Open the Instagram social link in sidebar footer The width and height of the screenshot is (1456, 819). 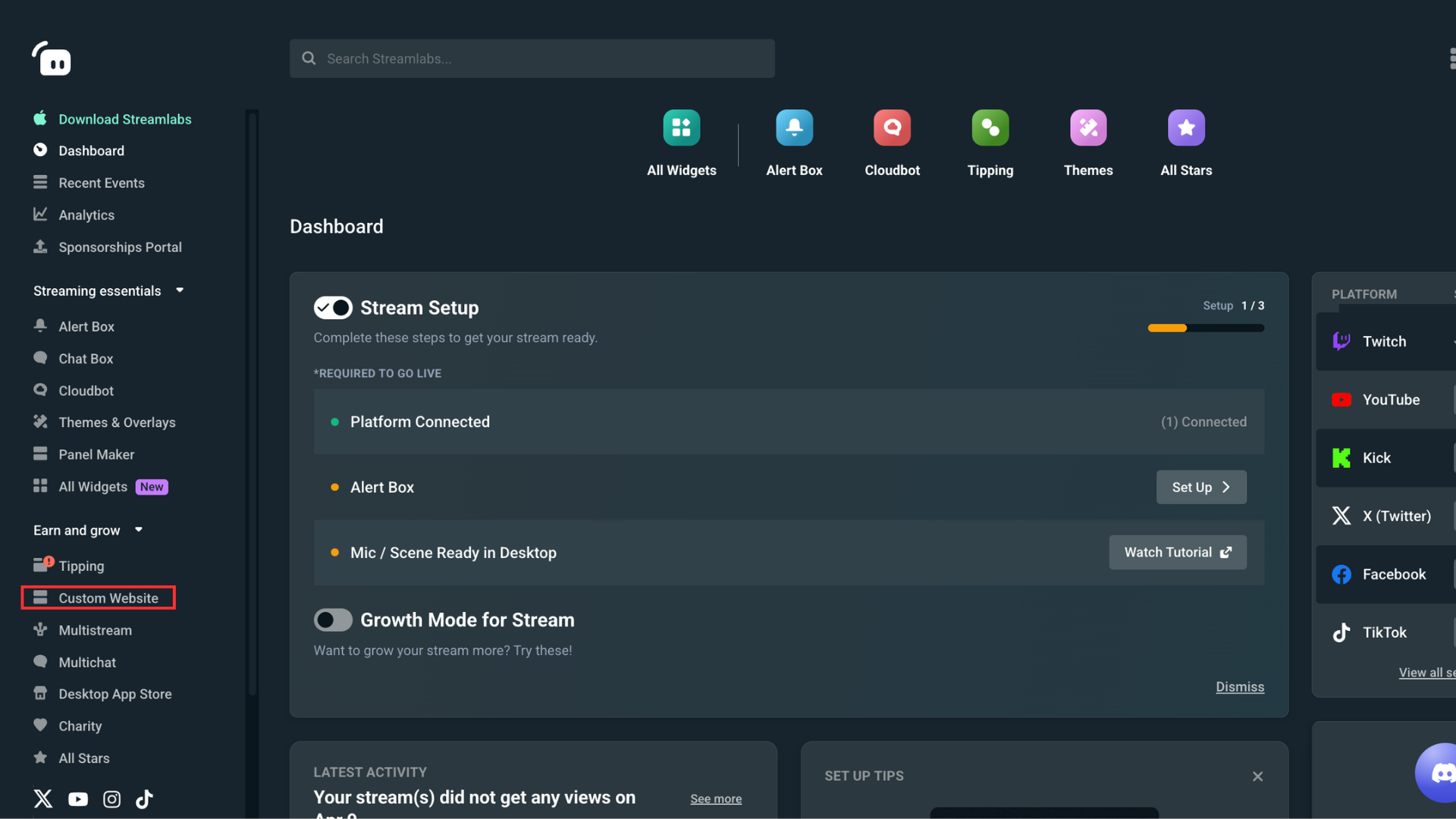click(x=111, y=799)
